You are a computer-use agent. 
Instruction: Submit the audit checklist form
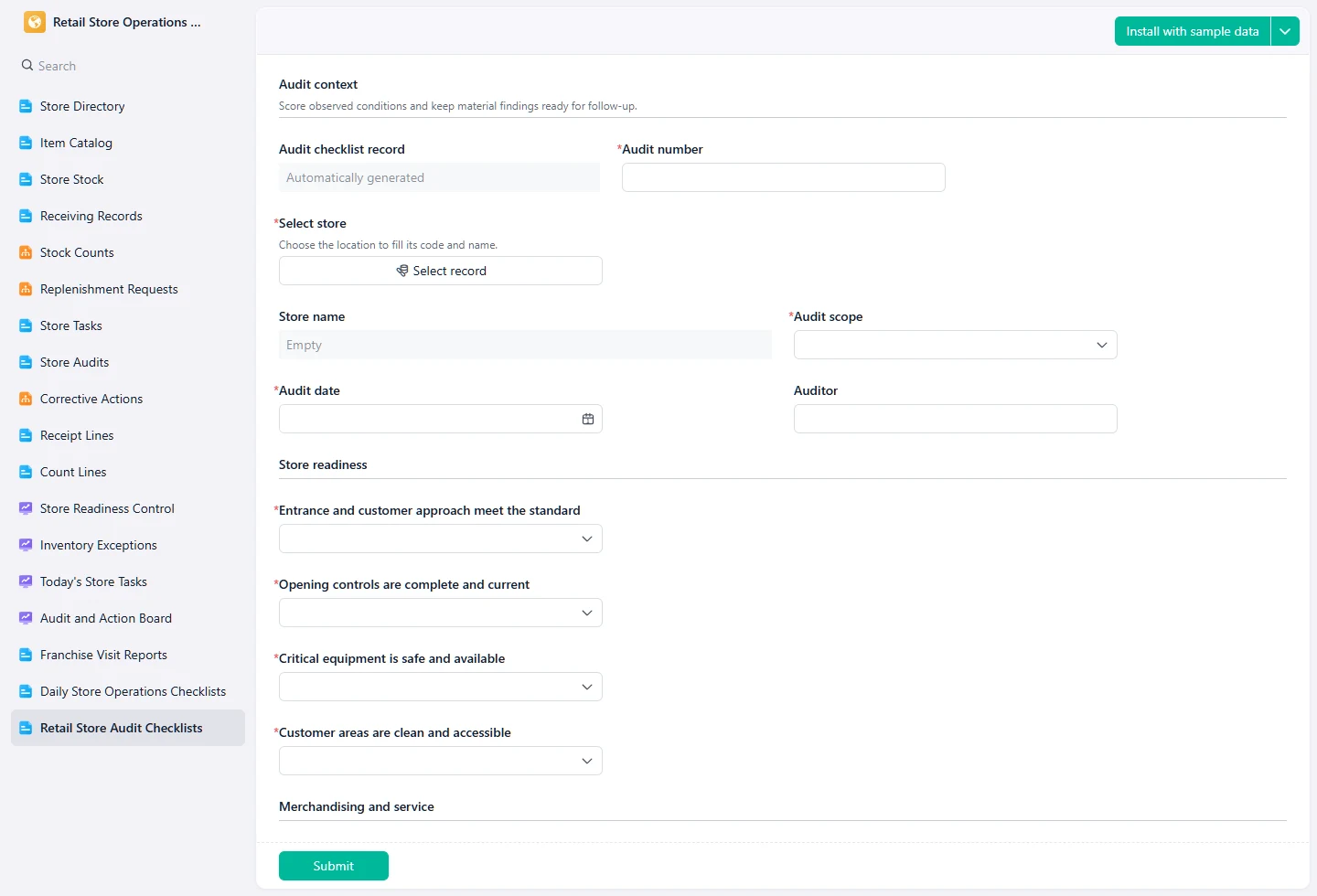pyautogui.click(x=334, y=866)
